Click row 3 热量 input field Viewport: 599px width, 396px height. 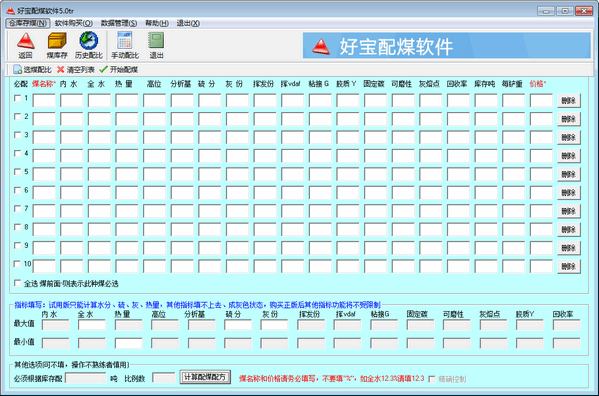(x=127, y=137)
